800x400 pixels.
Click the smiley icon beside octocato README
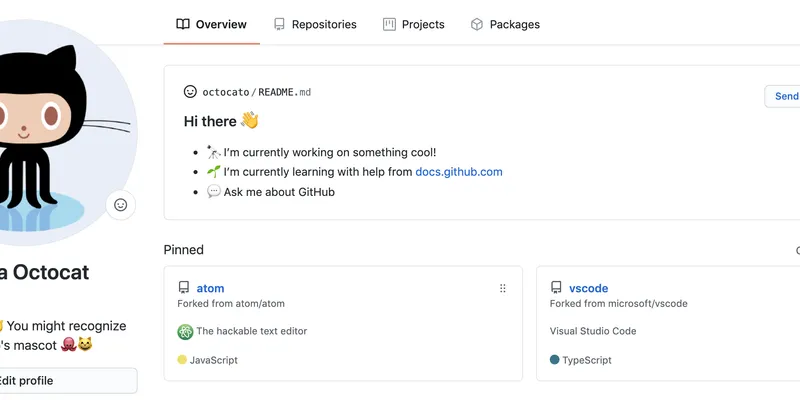click(x=190, y=92)
